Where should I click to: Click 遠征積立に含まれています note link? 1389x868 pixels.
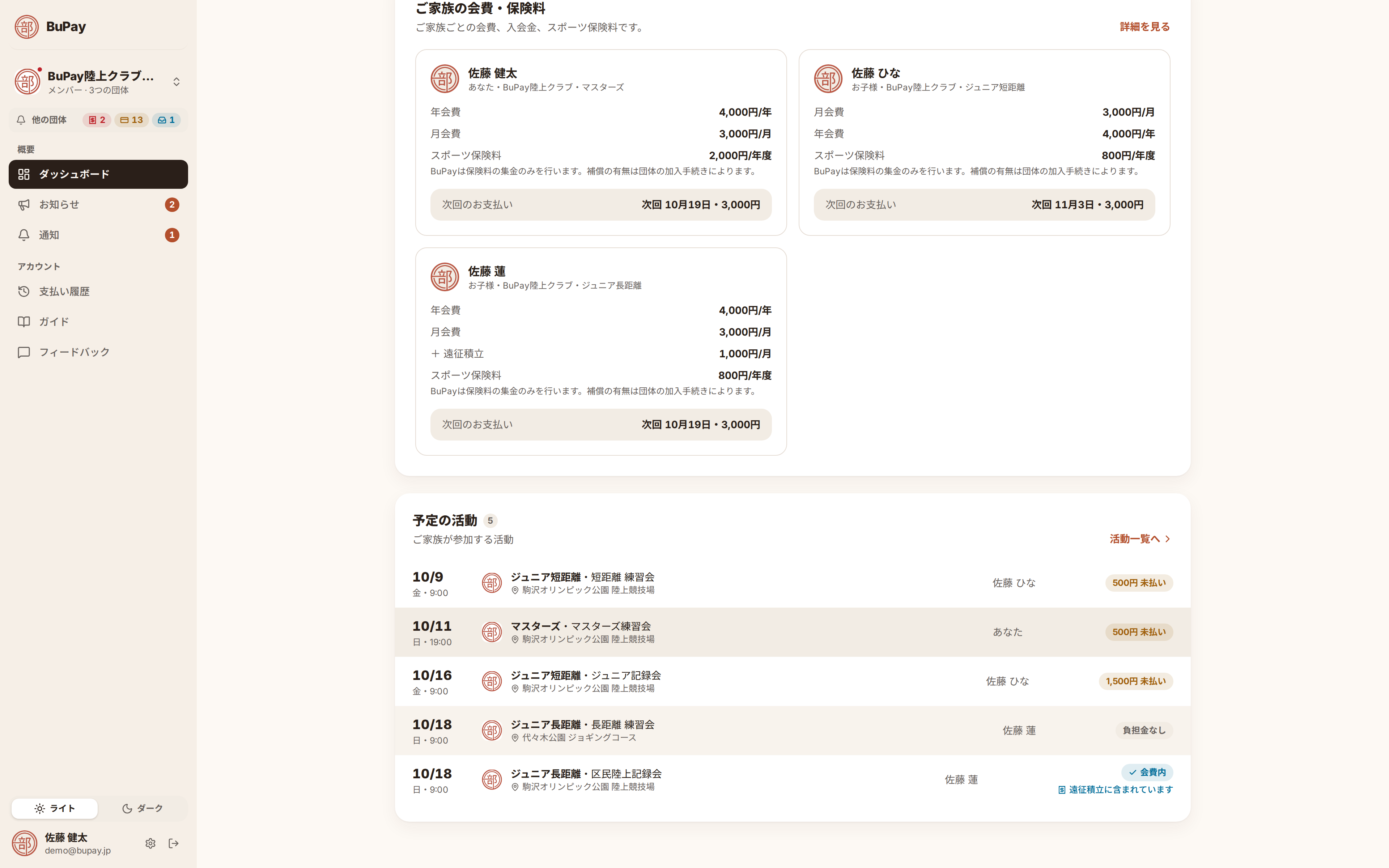point(1115,790)
